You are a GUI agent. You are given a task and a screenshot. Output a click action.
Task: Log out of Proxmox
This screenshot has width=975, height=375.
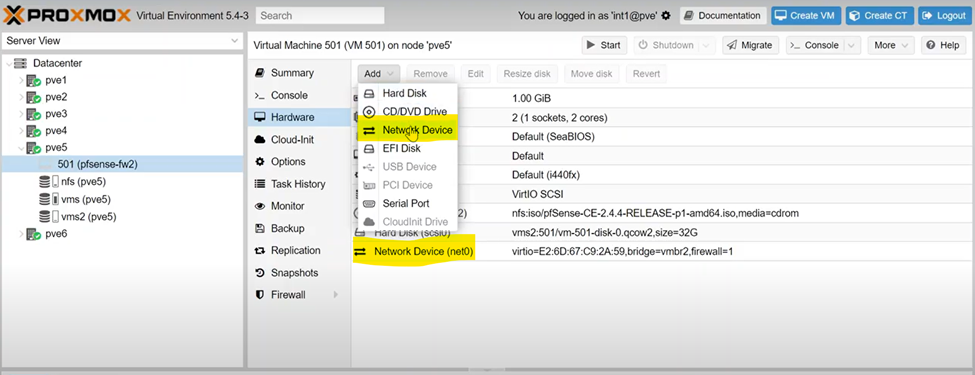click(x=944, y=16)
